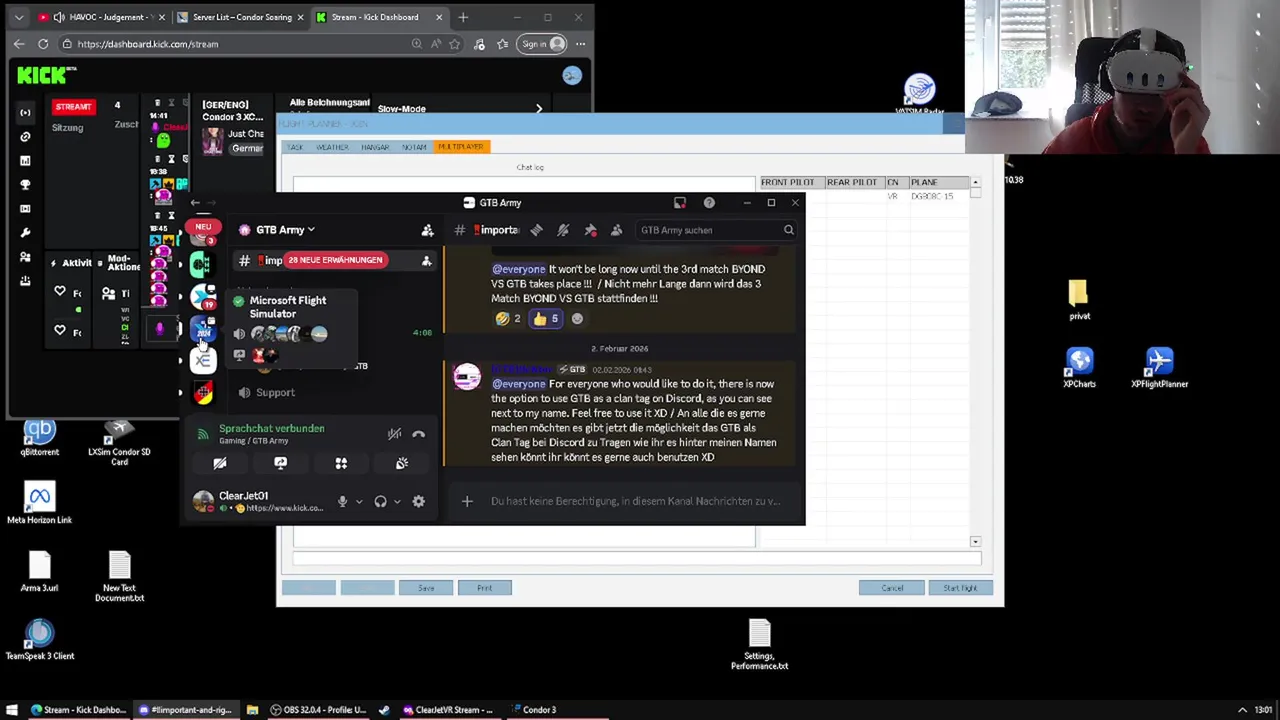Add page to browser favorites star
Image resolution: width=1280 pixels, height=720 pixels.
tap(455, 44)
